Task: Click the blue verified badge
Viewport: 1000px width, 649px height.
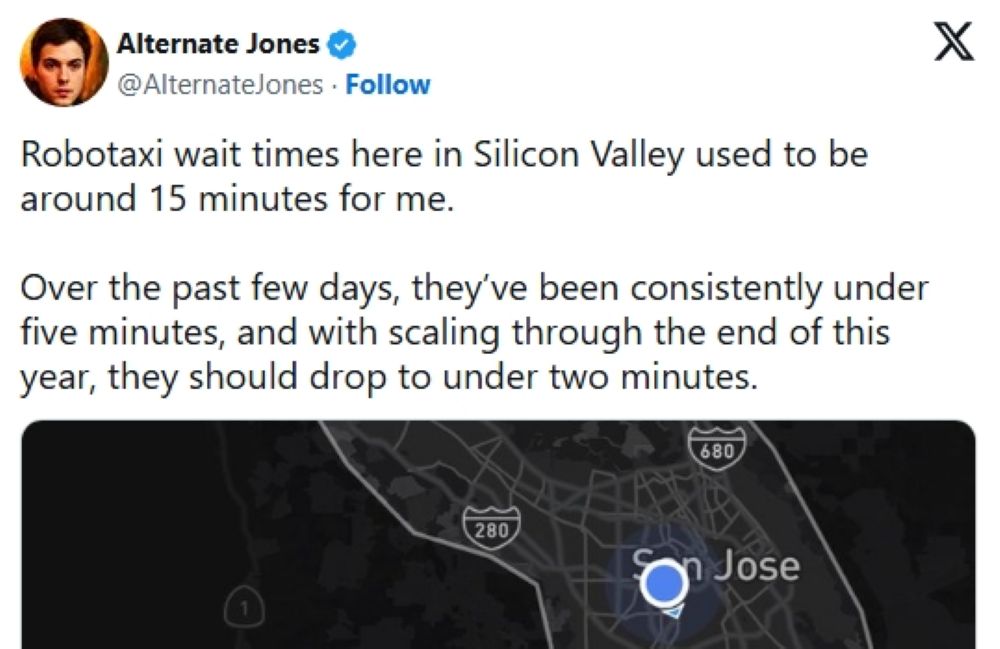Action: pos(342,44)
